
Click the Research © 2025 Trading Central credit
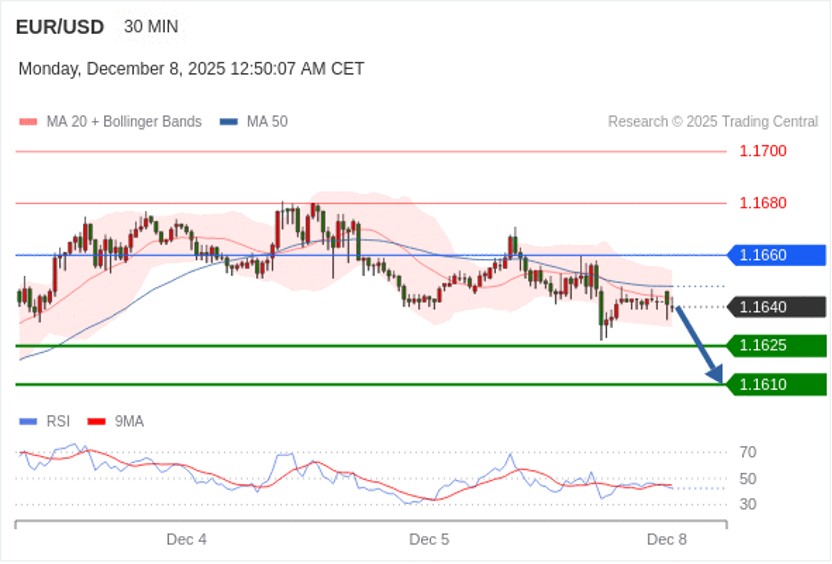click(713, 122)
